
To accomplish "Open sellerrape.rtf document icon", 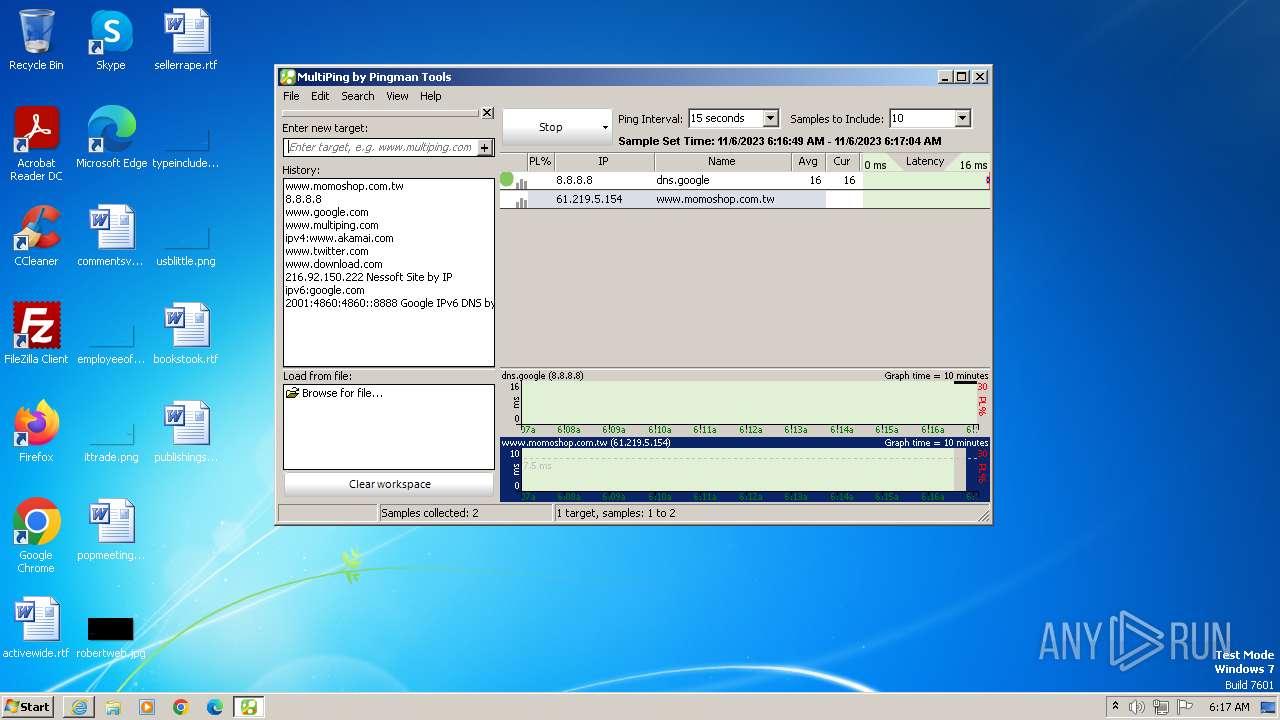I will pyautogui.click(x=186, y=41).
